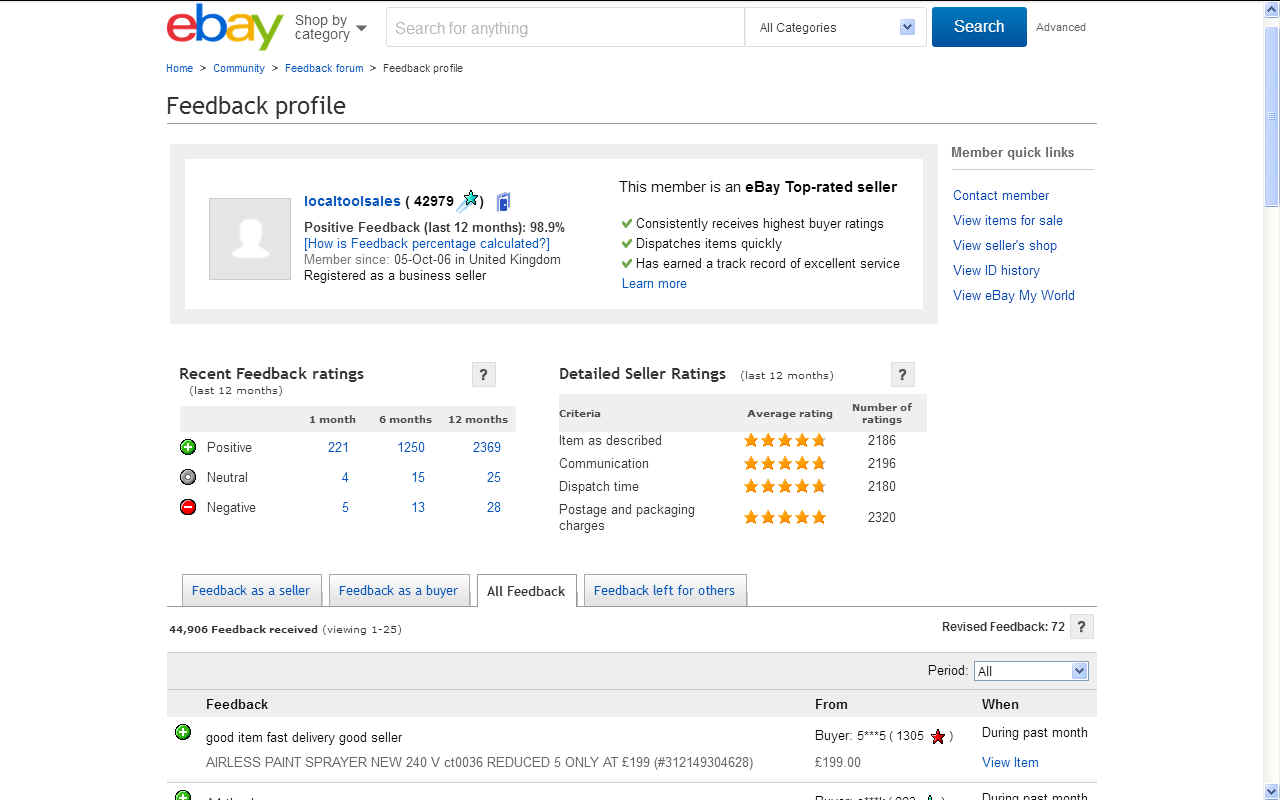This screenshot has width=1280, height=800.
Task: Click the default profile avatar picture
Action: 249,238
